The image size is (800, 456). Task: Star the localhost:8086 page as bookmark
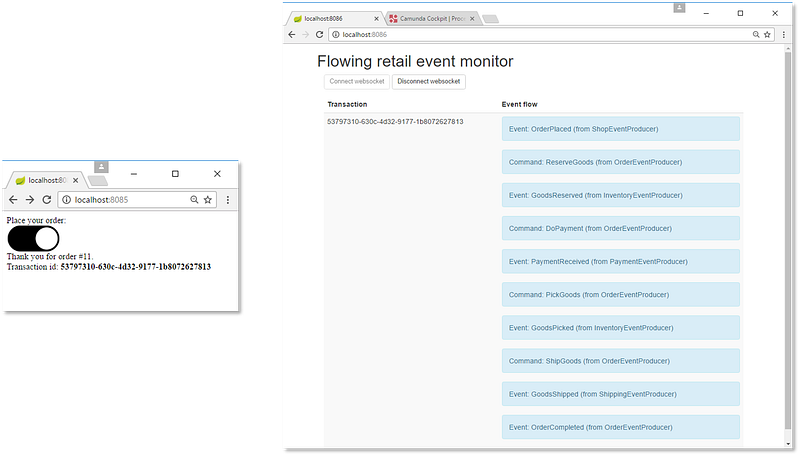coord(769,34)
